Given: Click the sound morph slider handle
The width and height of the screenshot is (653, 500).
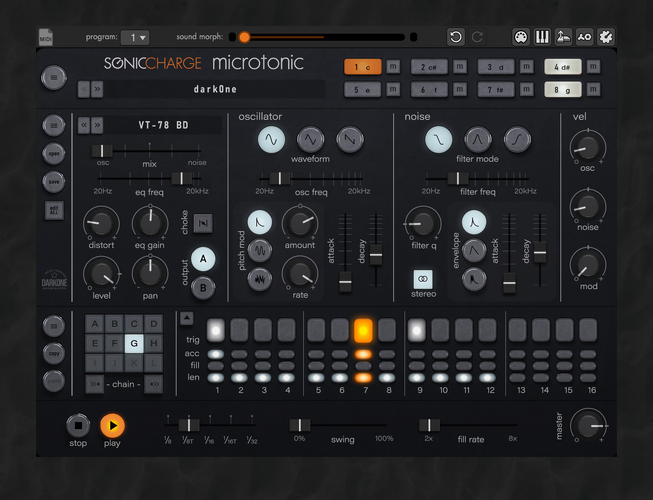Looking at the screenshot, I should [x=244, y=37].
